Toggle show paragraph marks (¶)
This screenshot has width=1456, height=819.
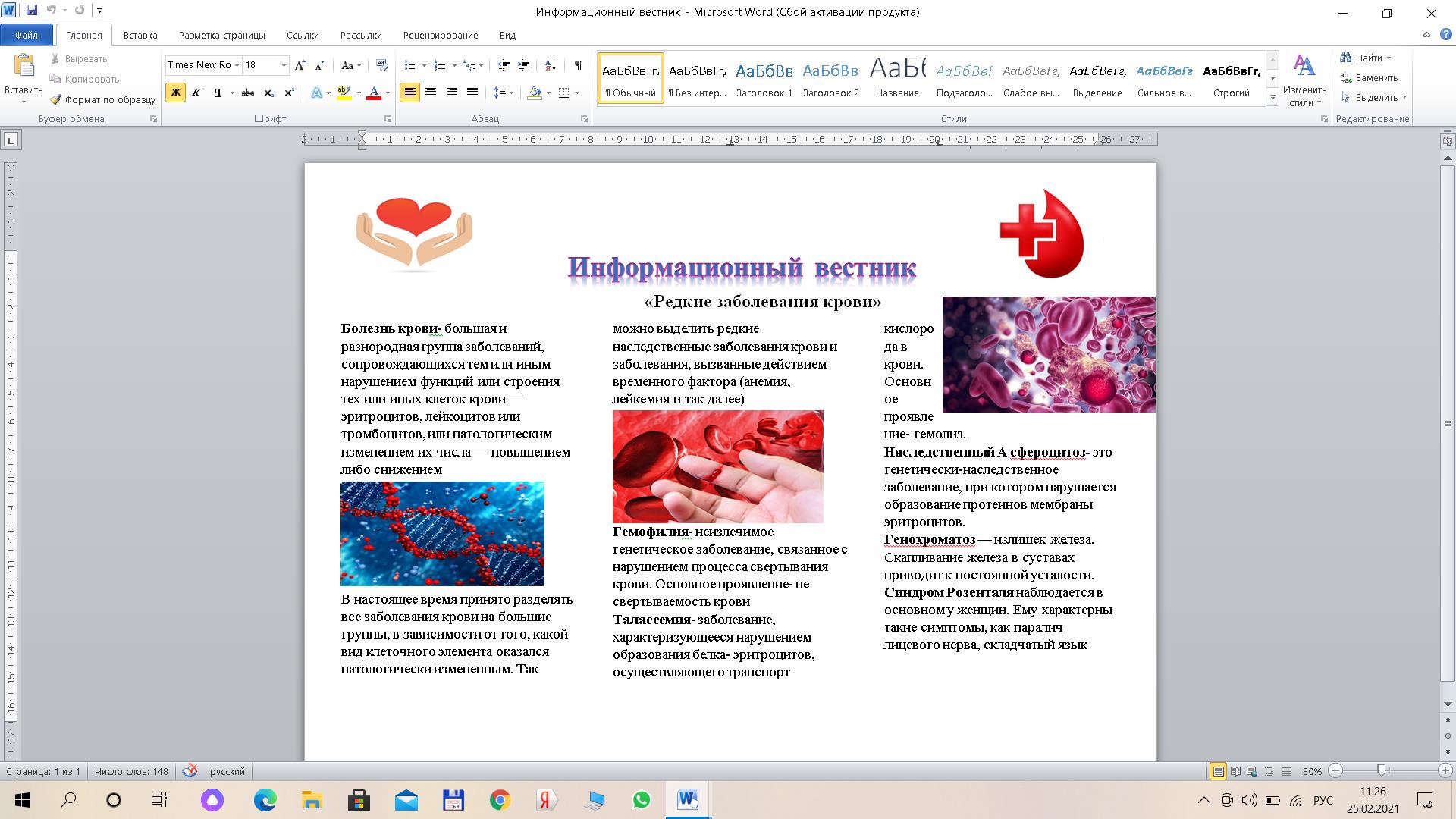tap(578, 65)
